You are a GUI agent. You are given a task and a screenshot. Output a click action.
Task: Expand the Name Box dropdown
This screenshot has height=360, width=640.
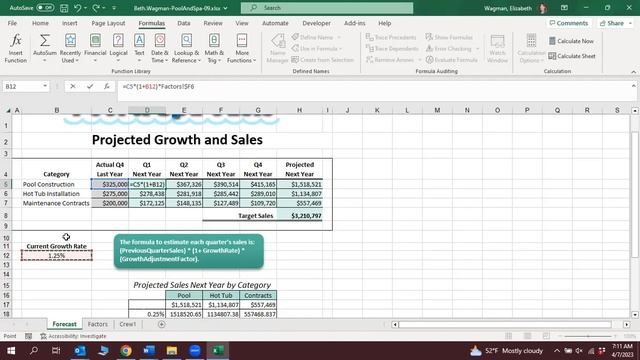pos(45,86)
